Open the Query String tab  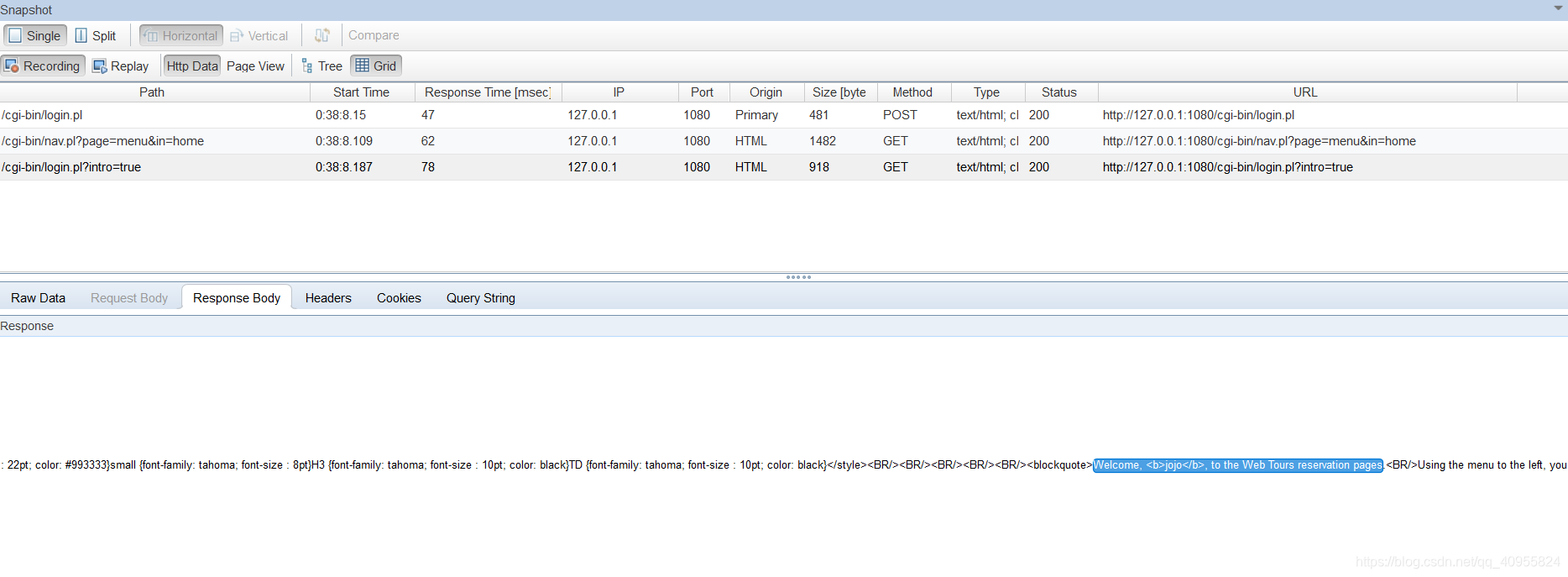[x=481, y=297]
